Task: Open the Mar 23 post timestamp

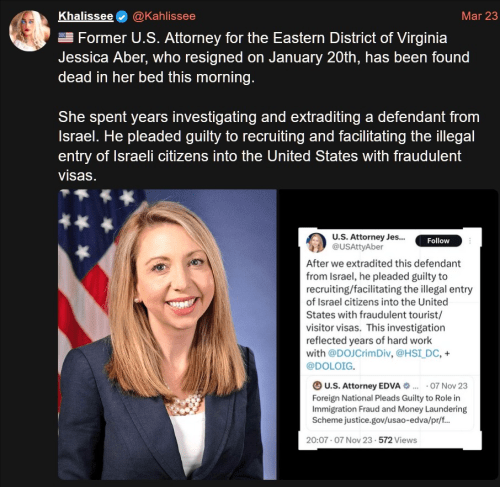Action: (x=479, y=16)
